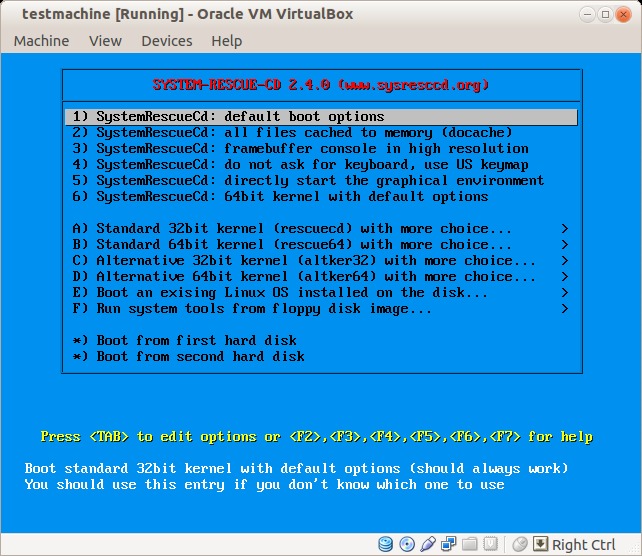Expand submenu arrow for existing Linux OS

tap(565, 292)
